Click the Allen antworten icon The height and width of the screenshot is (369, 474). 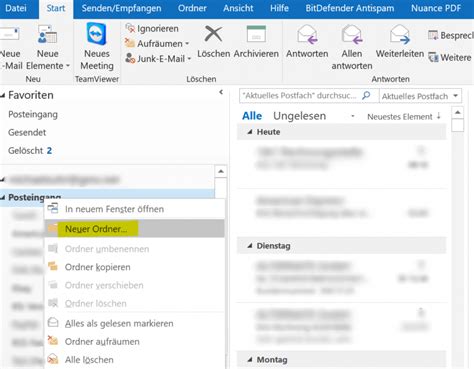click(x=352, y=34)
